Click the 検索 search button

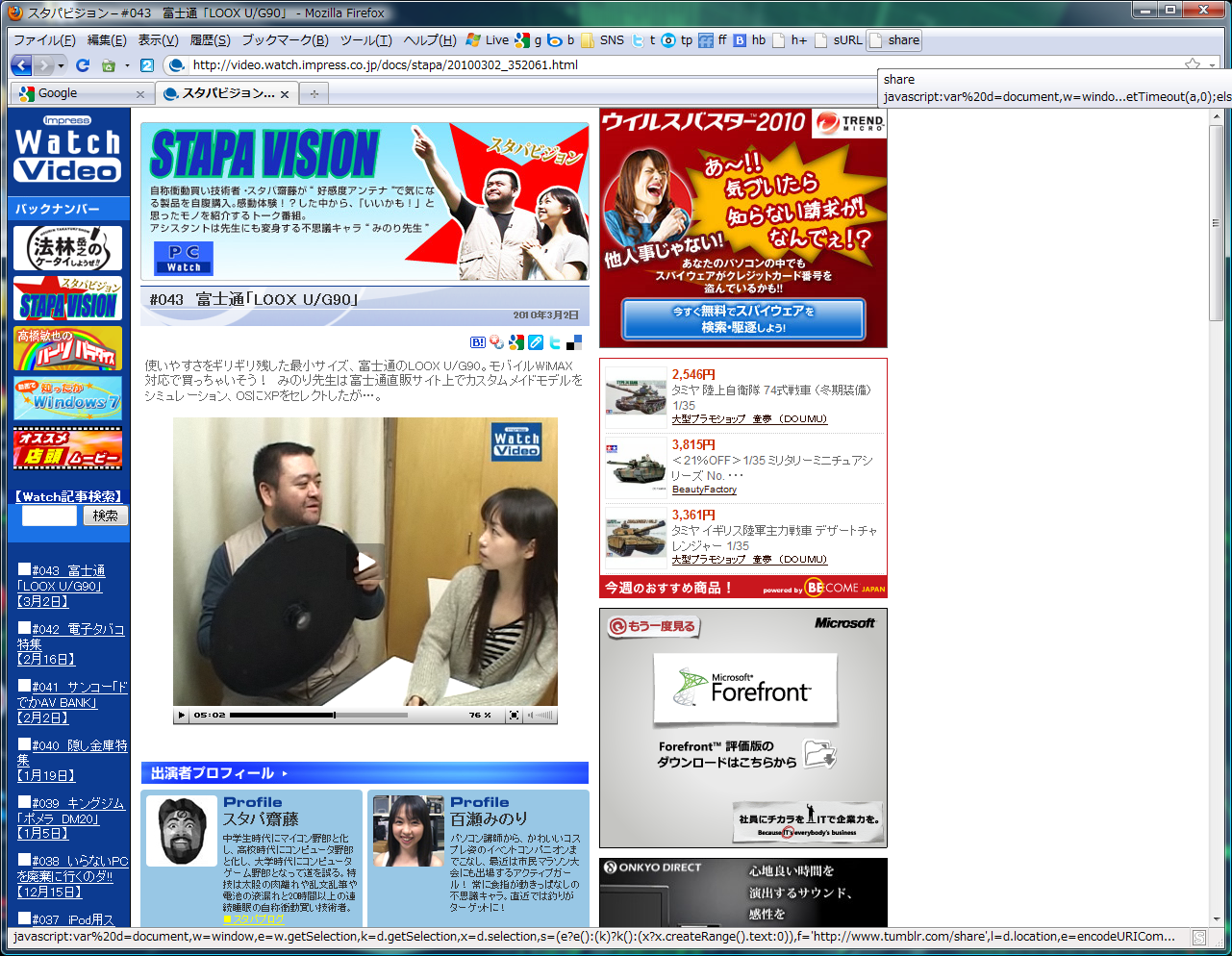[x=106, y=516]
